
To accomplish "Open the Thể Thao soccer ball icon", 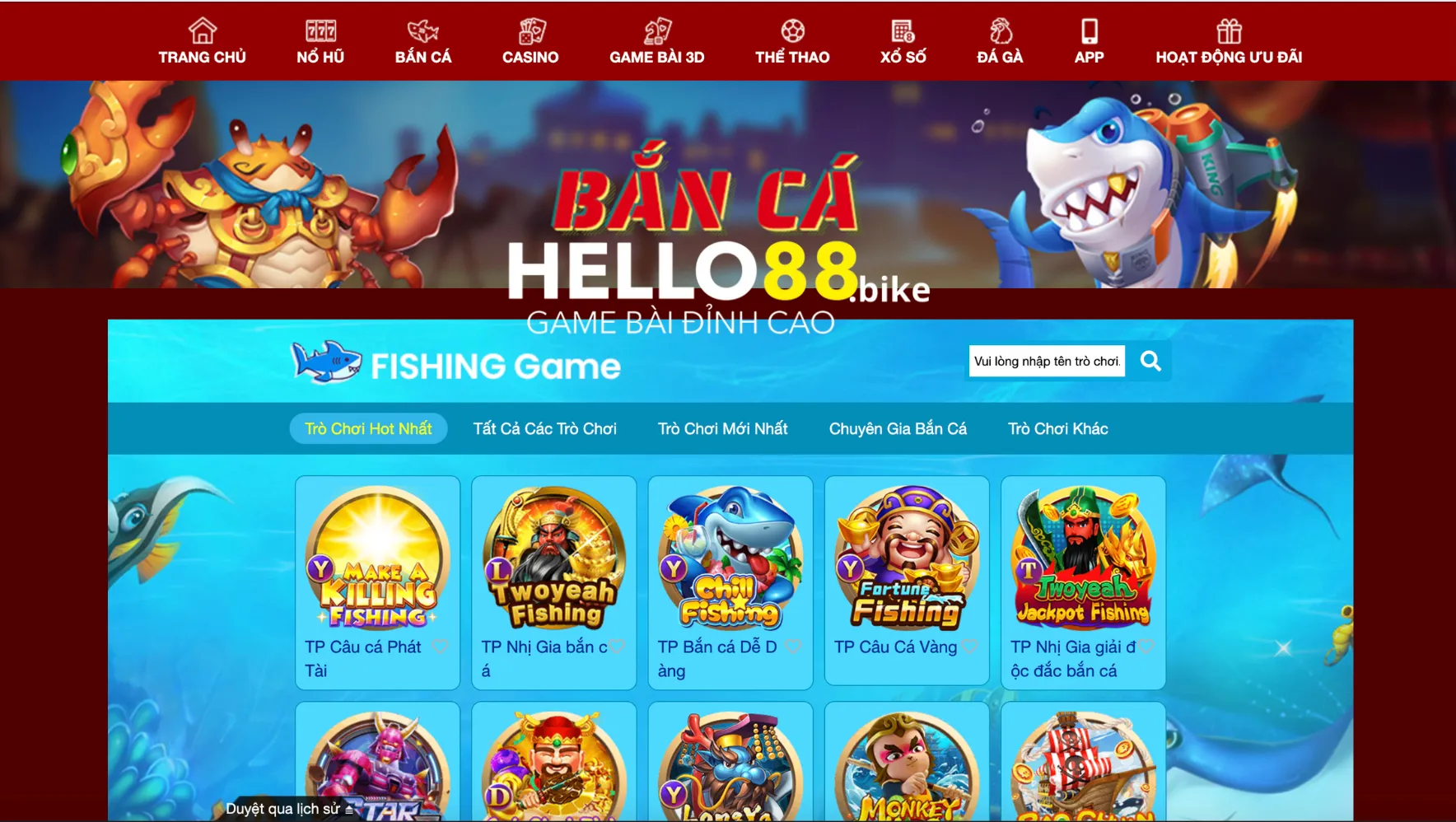I will point(792,31).
